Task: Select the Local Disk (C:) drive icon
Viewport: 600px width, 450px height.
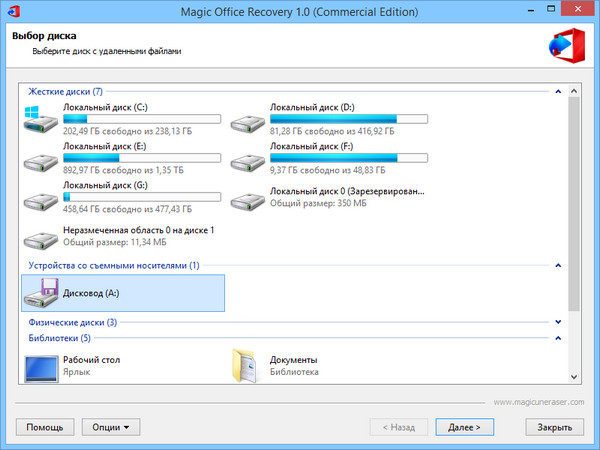Action: click(41, 119)
